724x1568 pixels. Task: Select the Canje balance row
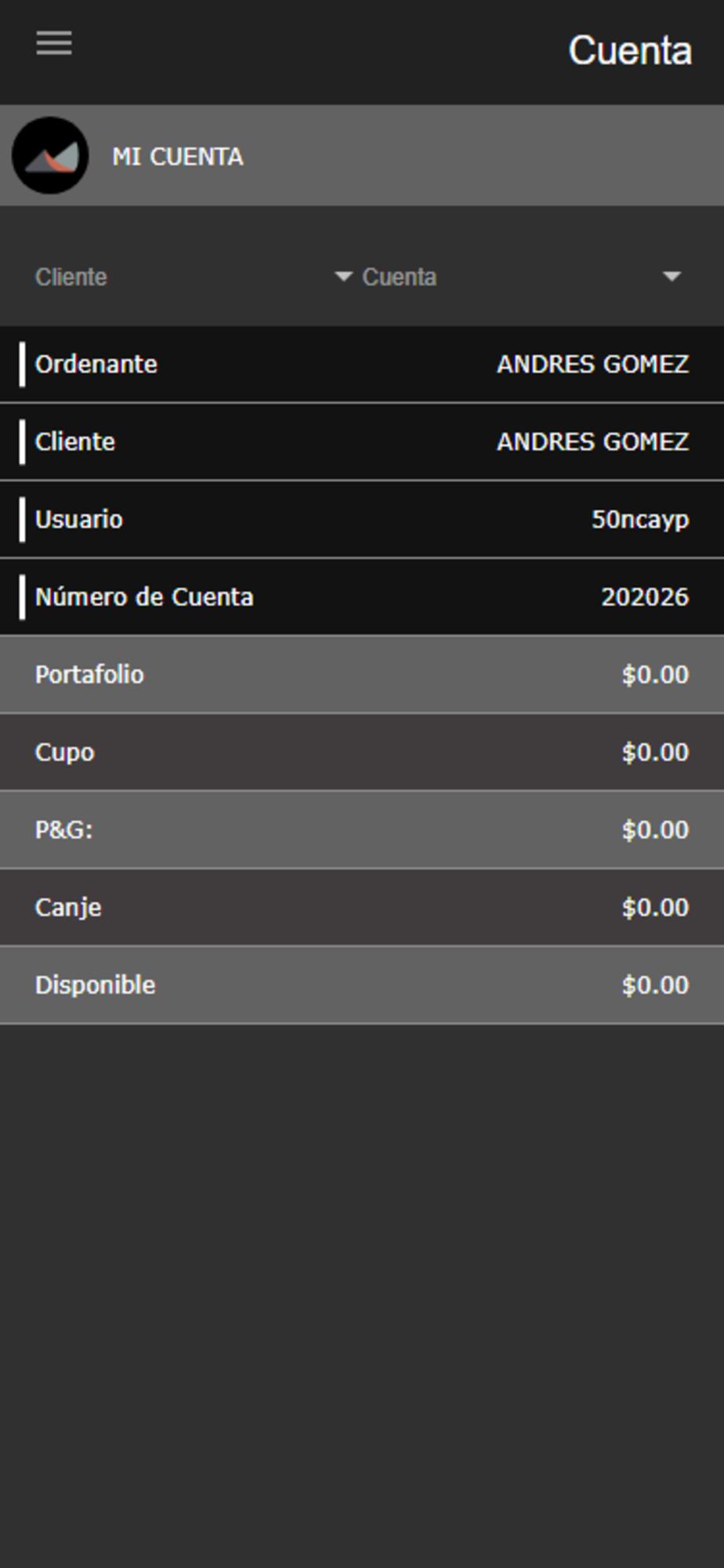(362, 908)
